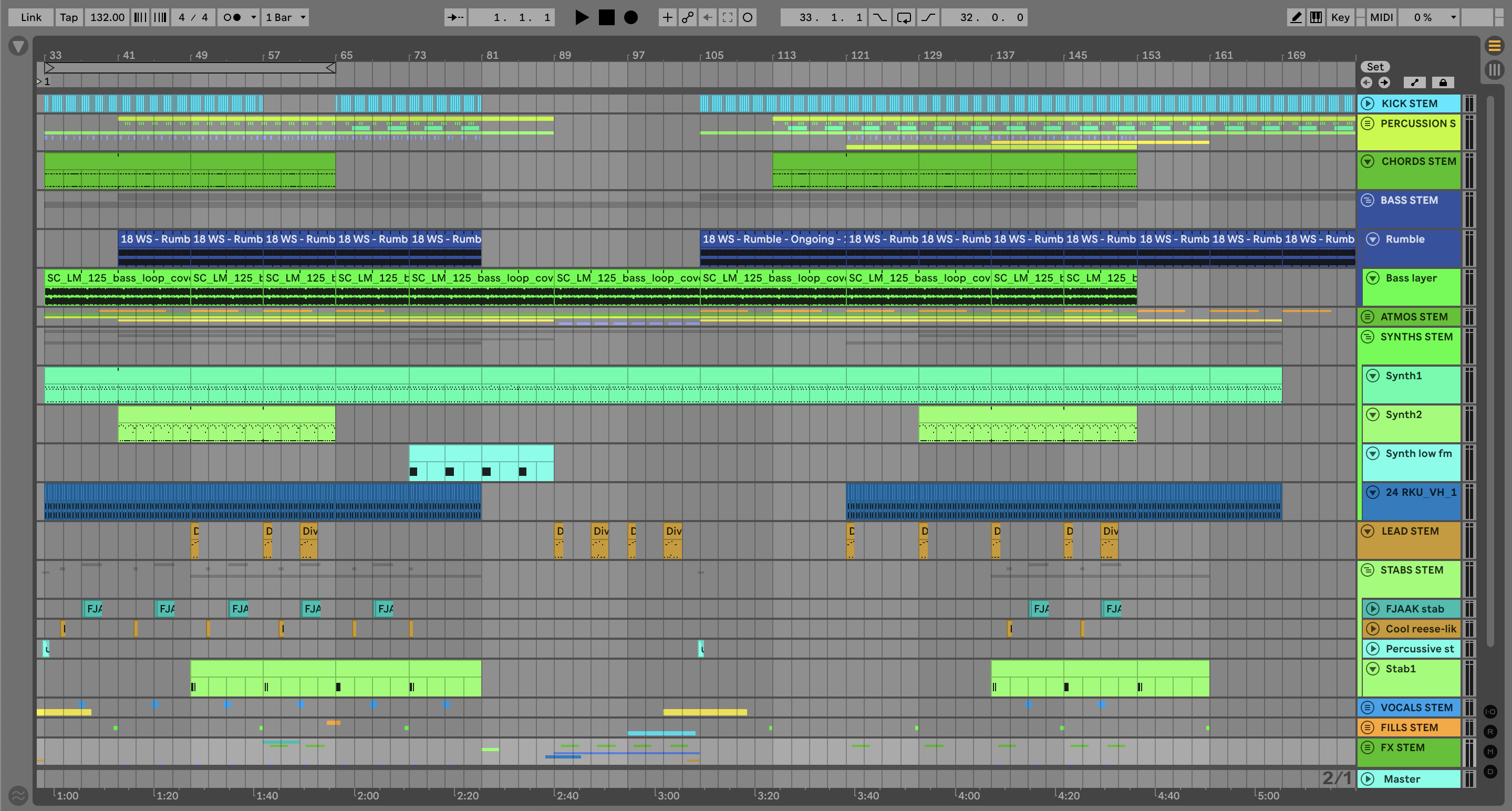Click the 33. 1. 1 loop start field
Image resolution: width=1512 pixels, height=811 pixels.
pos(823,17)
